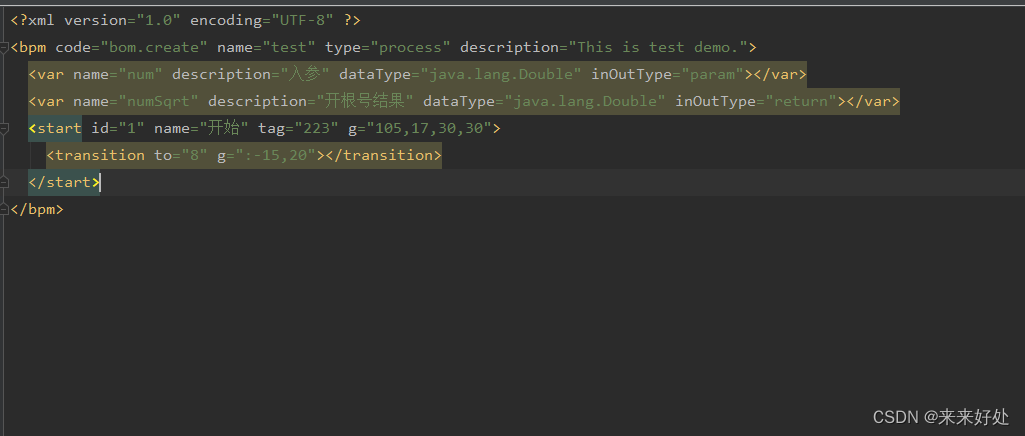Click the encoding "UTF-8" value
This screenshot has width=1025, height=436.
coord(303,20)
